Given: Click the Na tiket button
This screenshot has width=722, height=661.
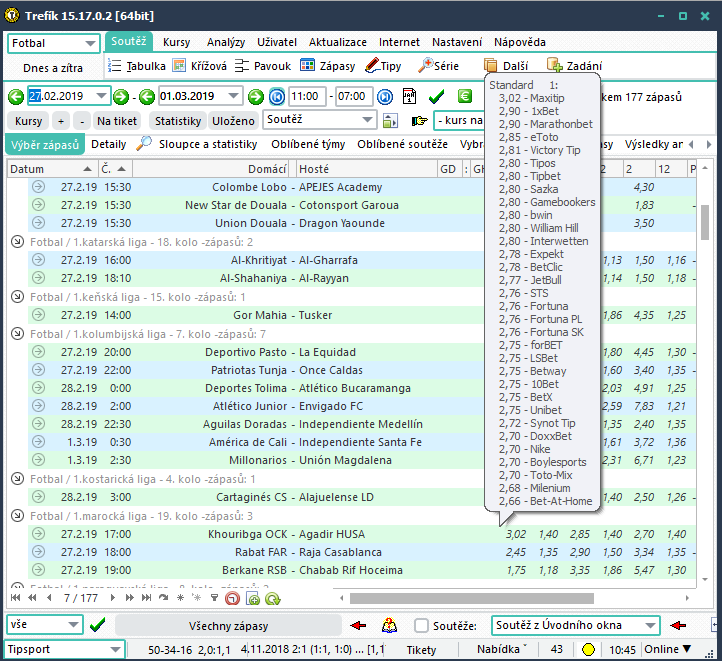Looking at the screenshot, I should point(117,121).
